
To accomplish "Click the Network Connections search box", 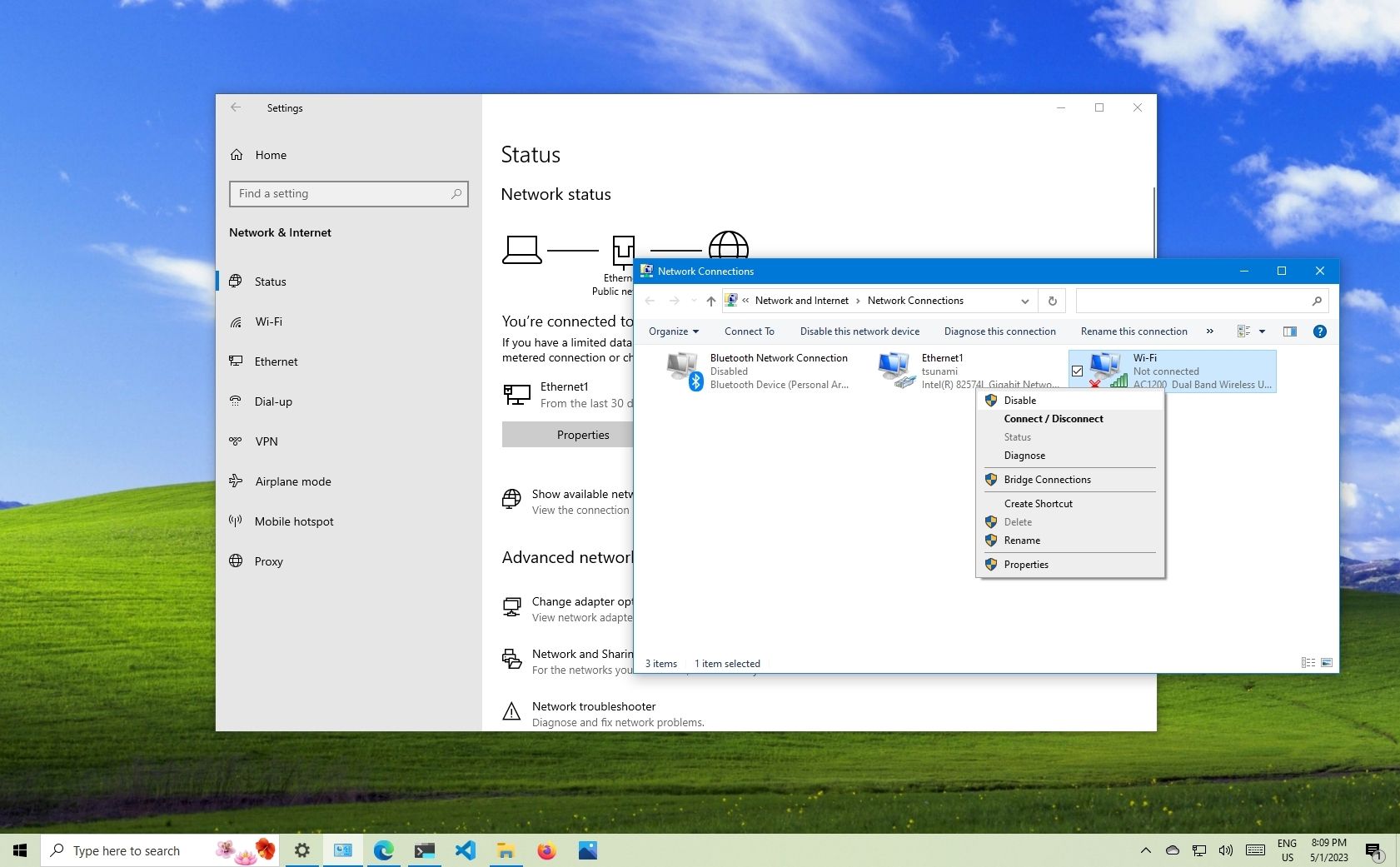I will pyautogui.click(x=1199, y=301).
